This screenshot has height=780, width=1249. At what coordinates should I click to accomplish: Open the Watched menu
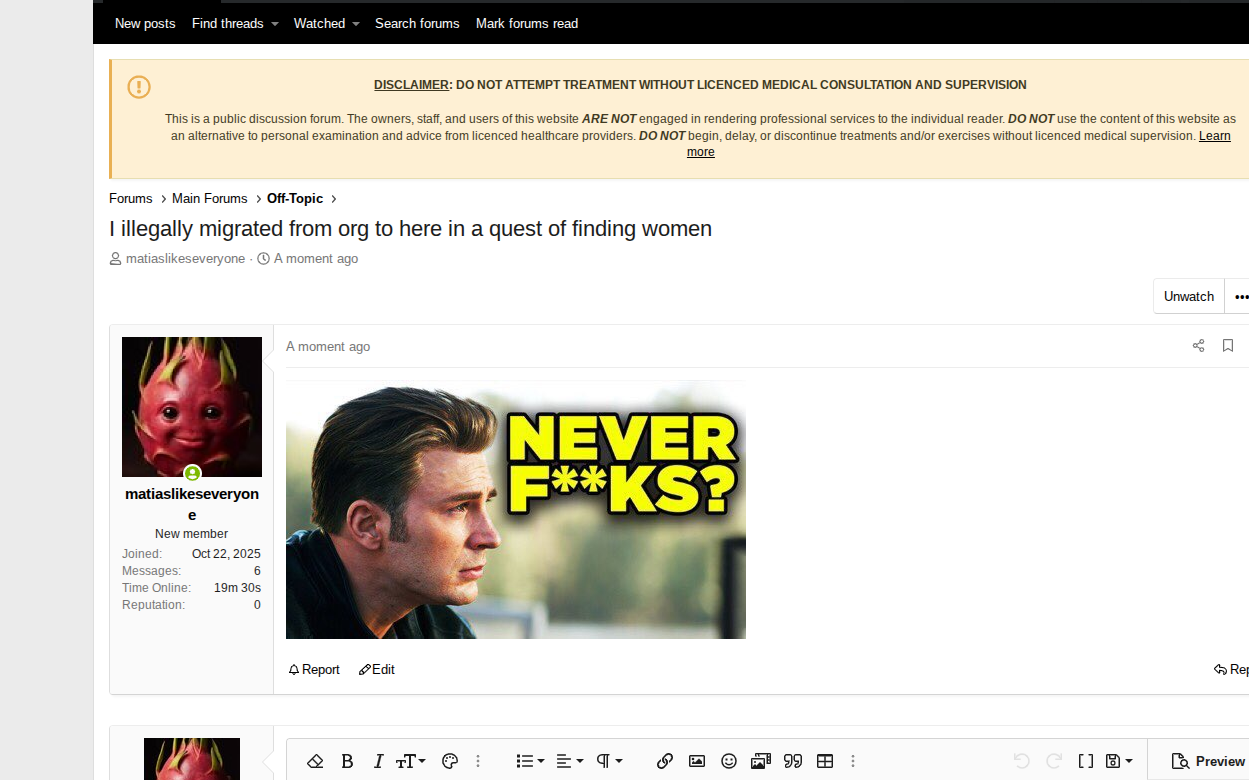[x=326, y=23]
